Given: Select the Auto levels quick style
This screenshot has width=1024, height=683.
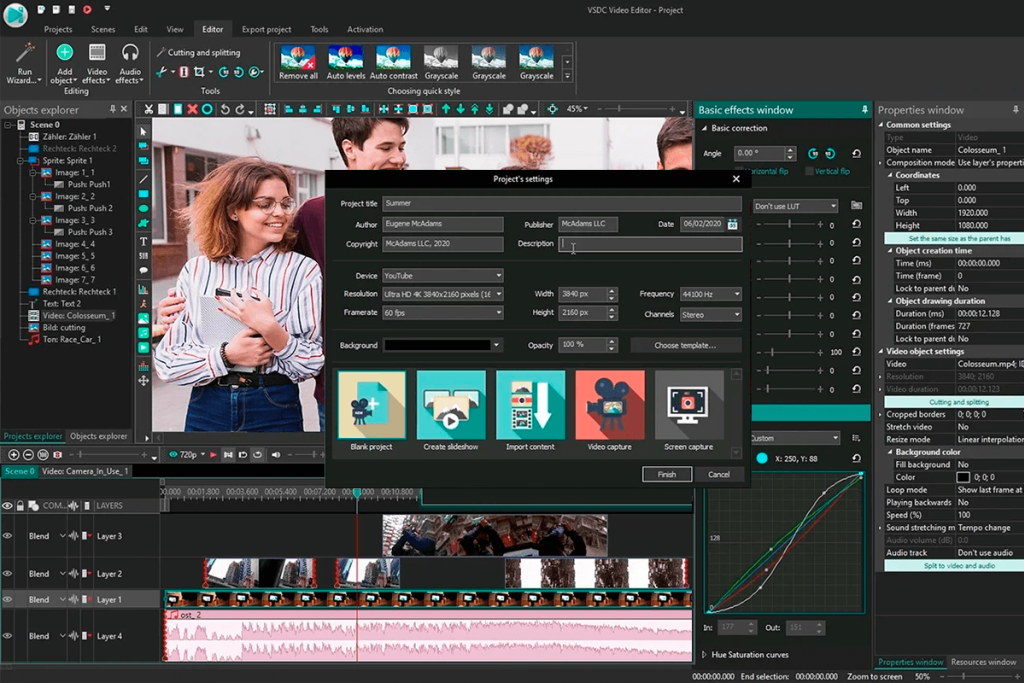Looking at the screenshot, I should pyautogui.click(x=345, y=60).
